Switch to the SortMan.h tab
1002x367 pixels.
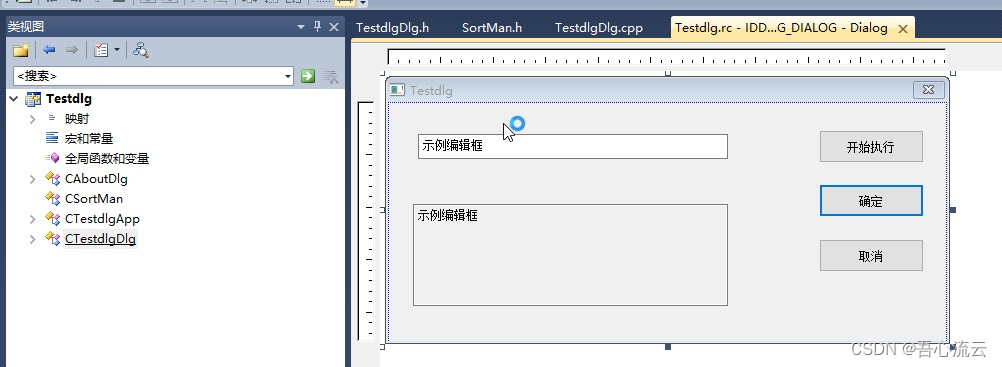pyautogui.click(x=492, y=27)
